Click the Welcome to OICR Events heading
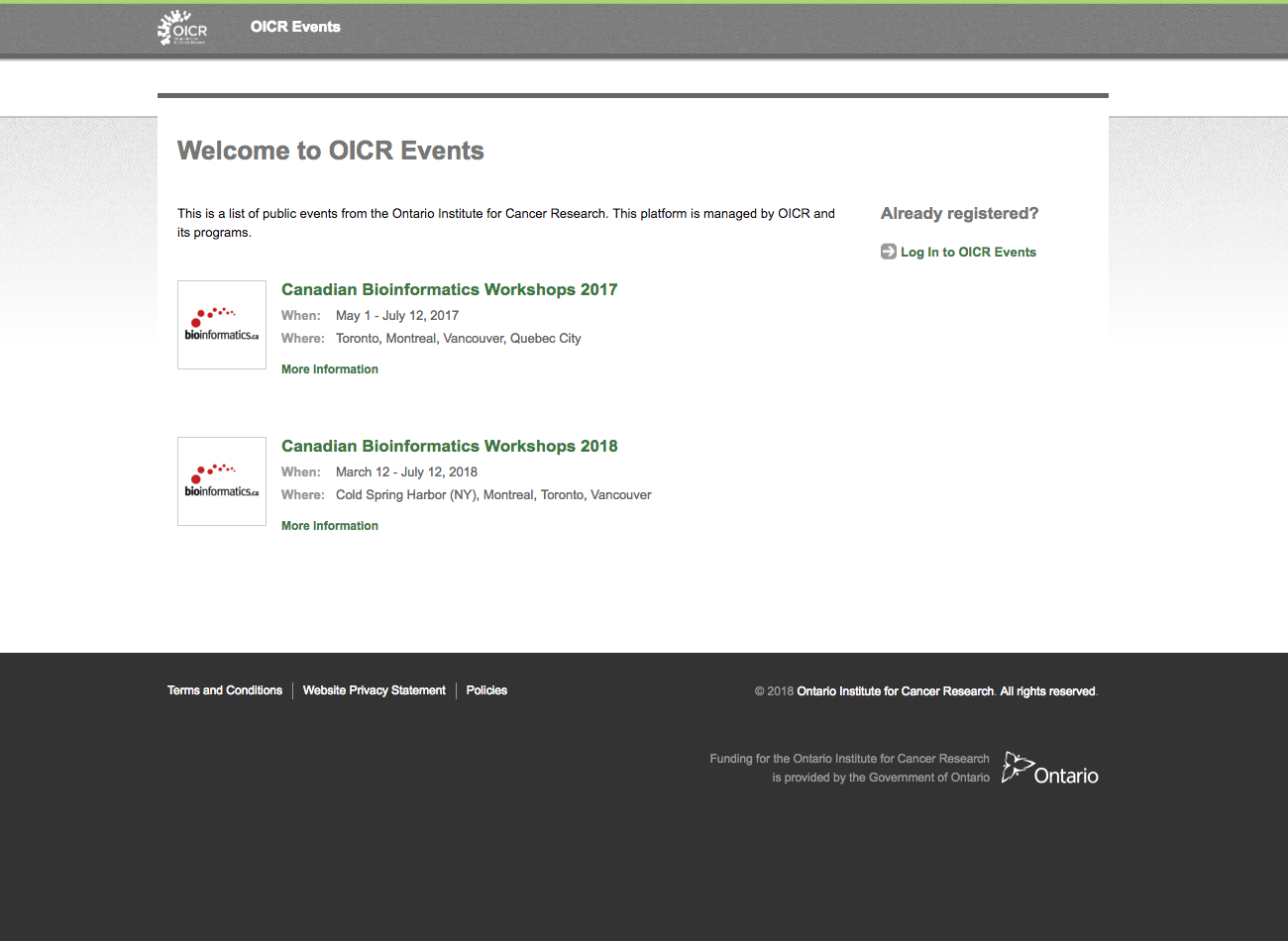The image size is (1288, 941). 331,151
